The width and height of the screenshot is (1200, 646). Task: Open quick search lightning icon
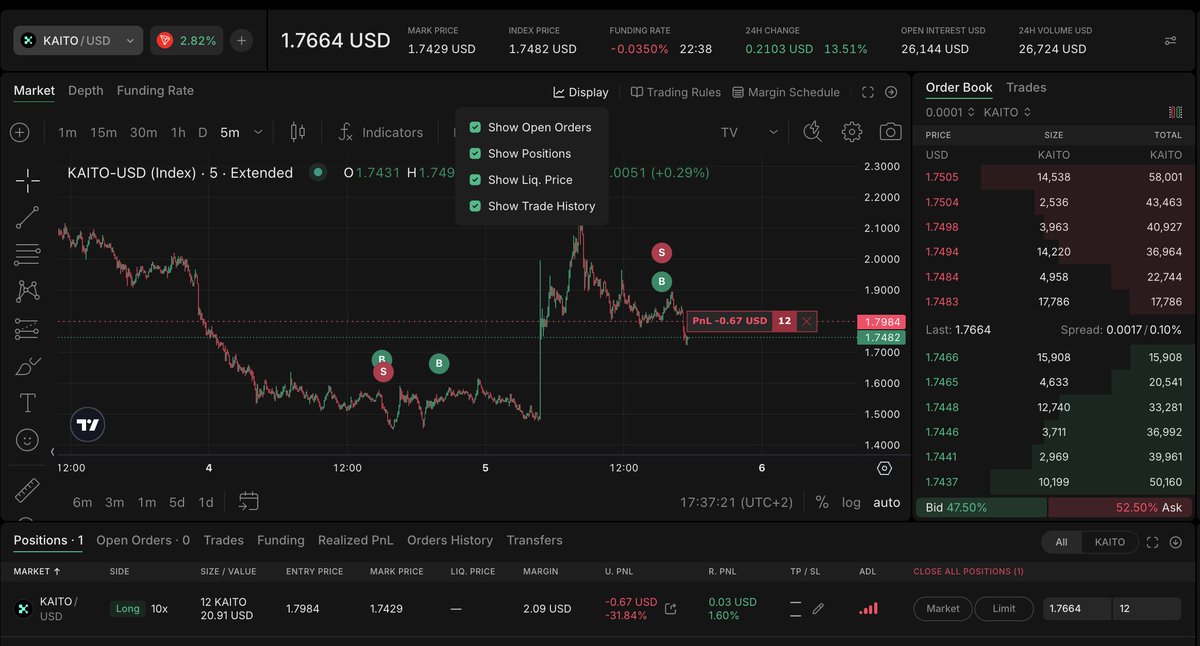click(812, 132)
